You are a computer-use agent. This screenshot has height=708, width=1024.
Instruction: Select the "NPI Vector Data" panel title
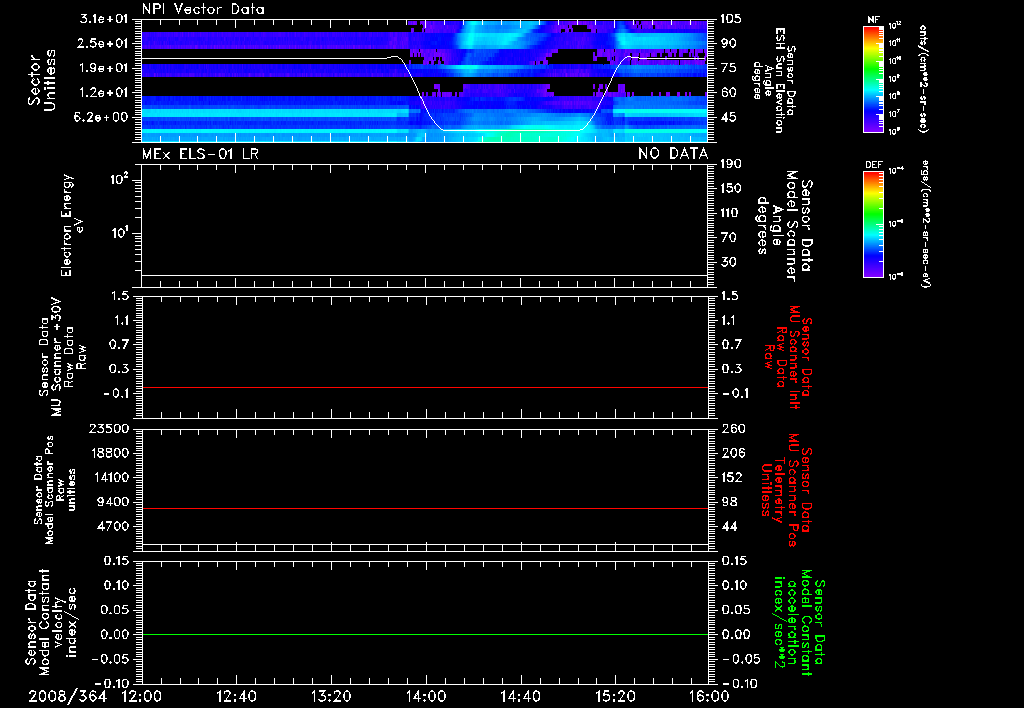(x=203, y=9)
